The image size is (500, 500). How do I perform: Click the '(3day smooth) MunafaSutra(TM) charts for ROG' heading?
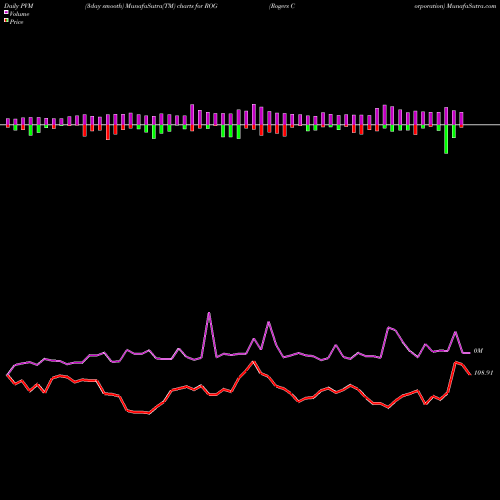pos(151,6)
